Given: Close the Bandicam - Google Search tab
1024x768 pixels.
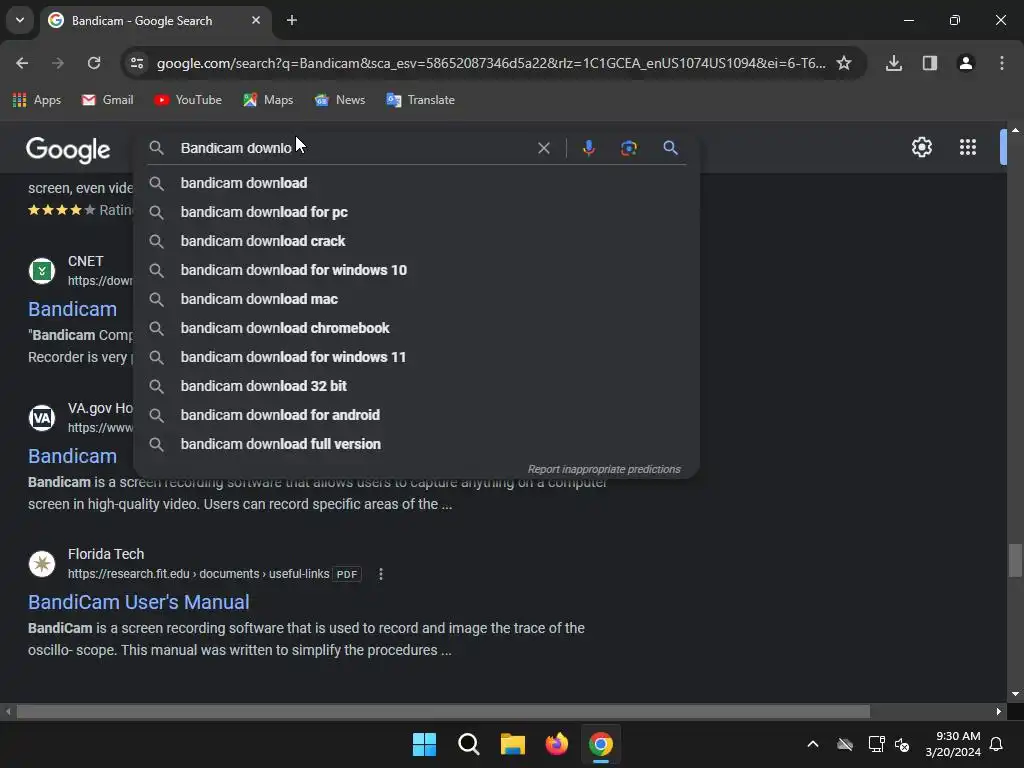Looking at the screenshot, I should tap(256, 20).
